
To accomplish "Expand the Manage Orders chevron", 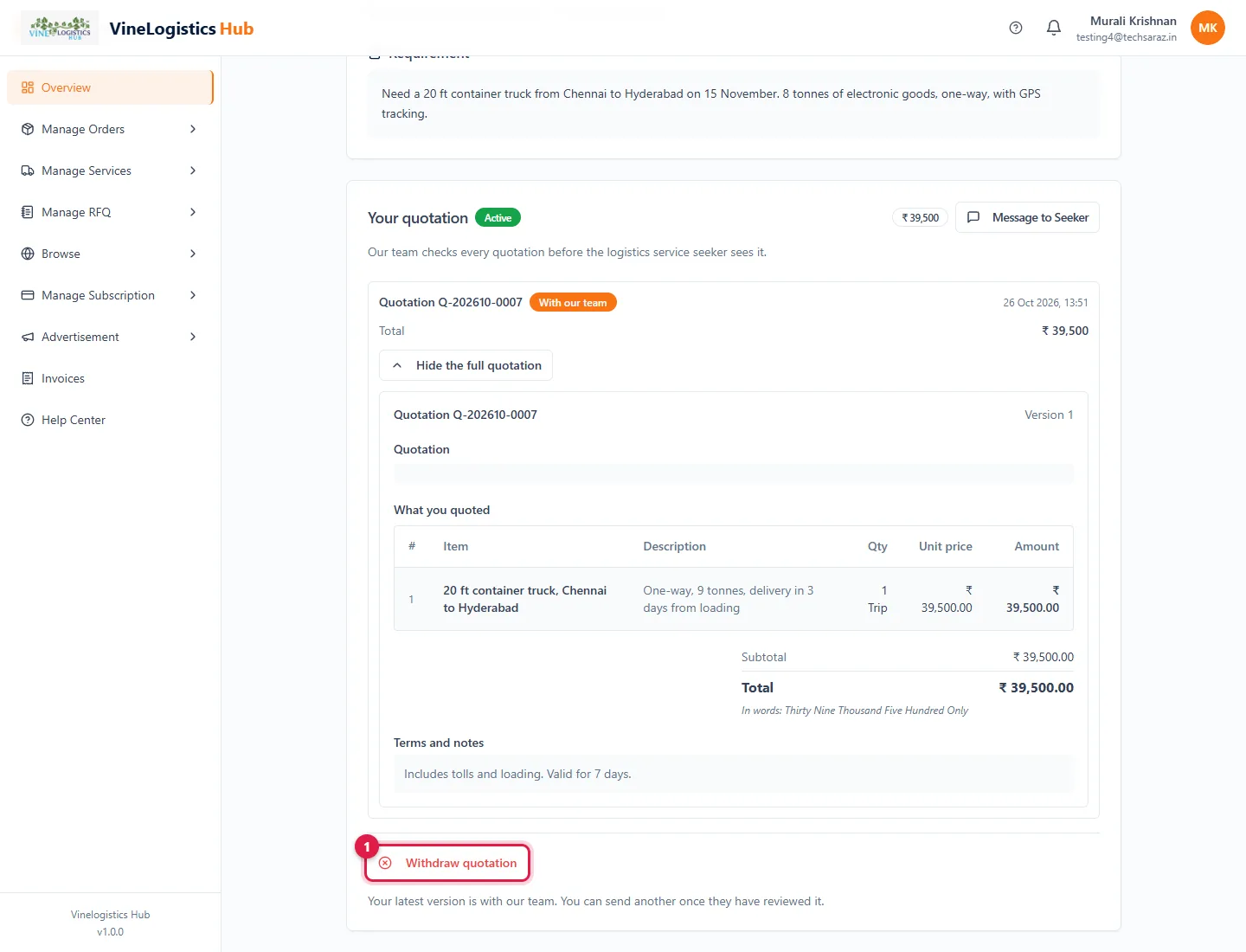I will tap(193, 129).
